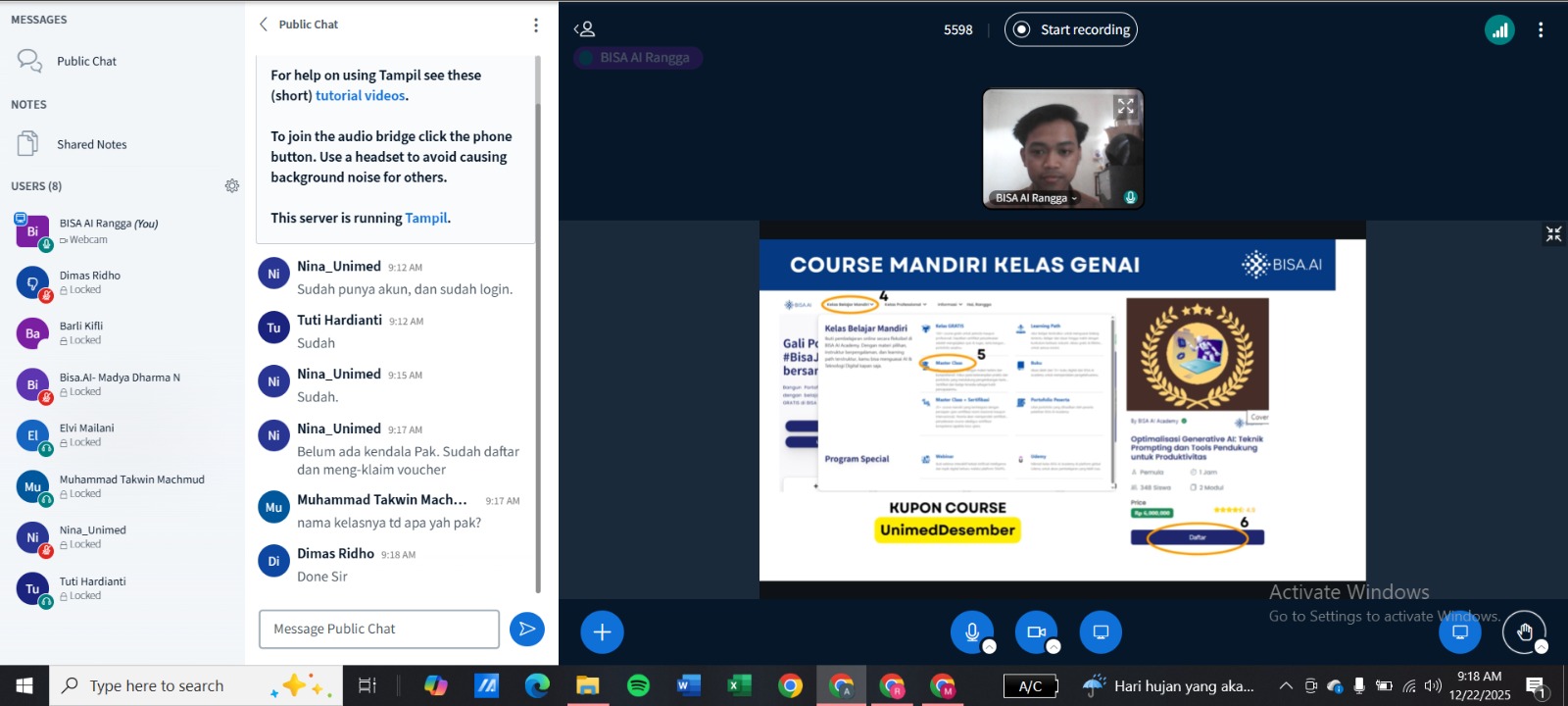This screenshot has width=1568, height=706.
Task: Toggle presentation restore button
Action: [1460, 631]
